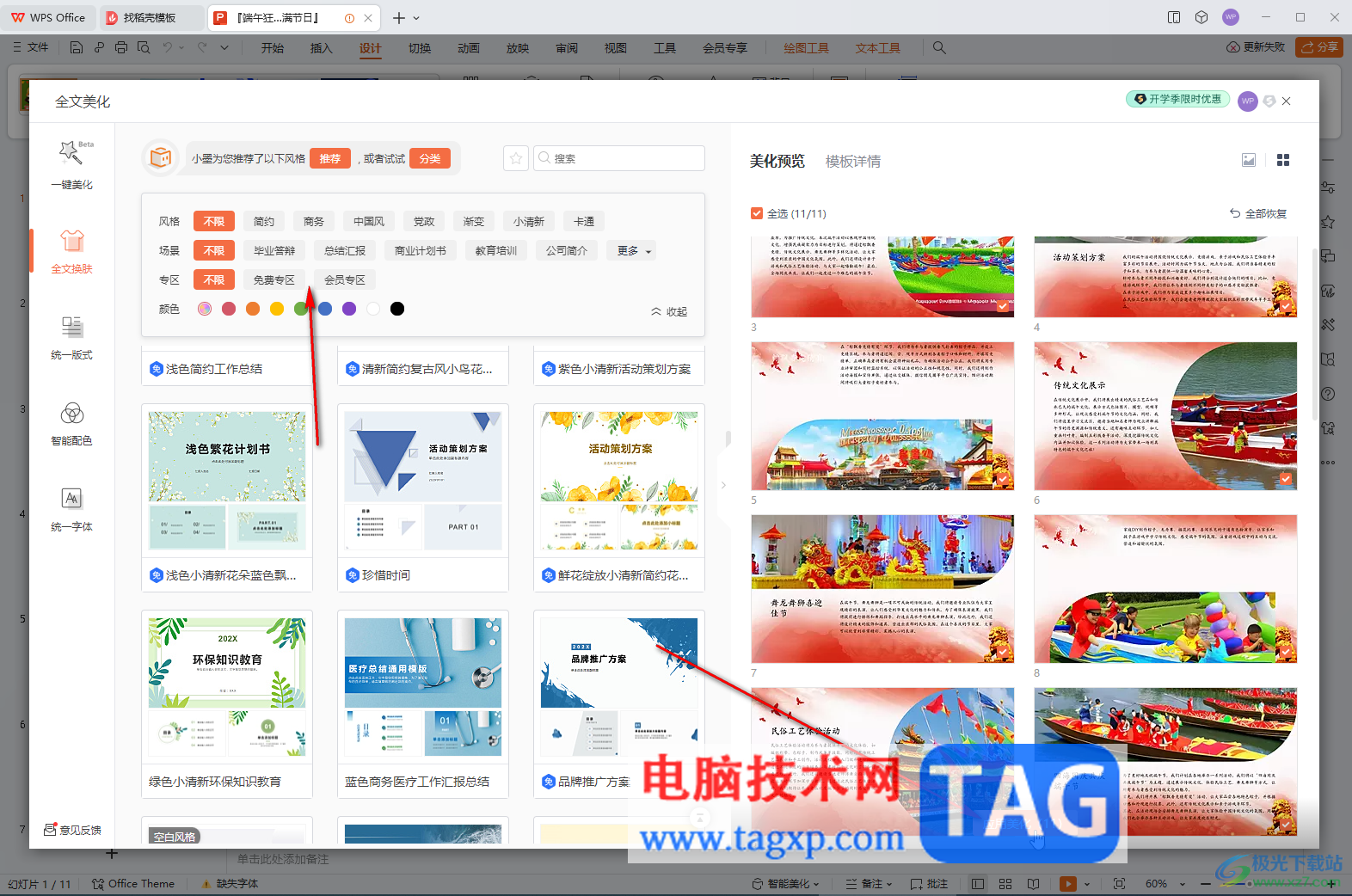Switch preview to large image view
The image size is (1352, 896).
pos(1249,160)
